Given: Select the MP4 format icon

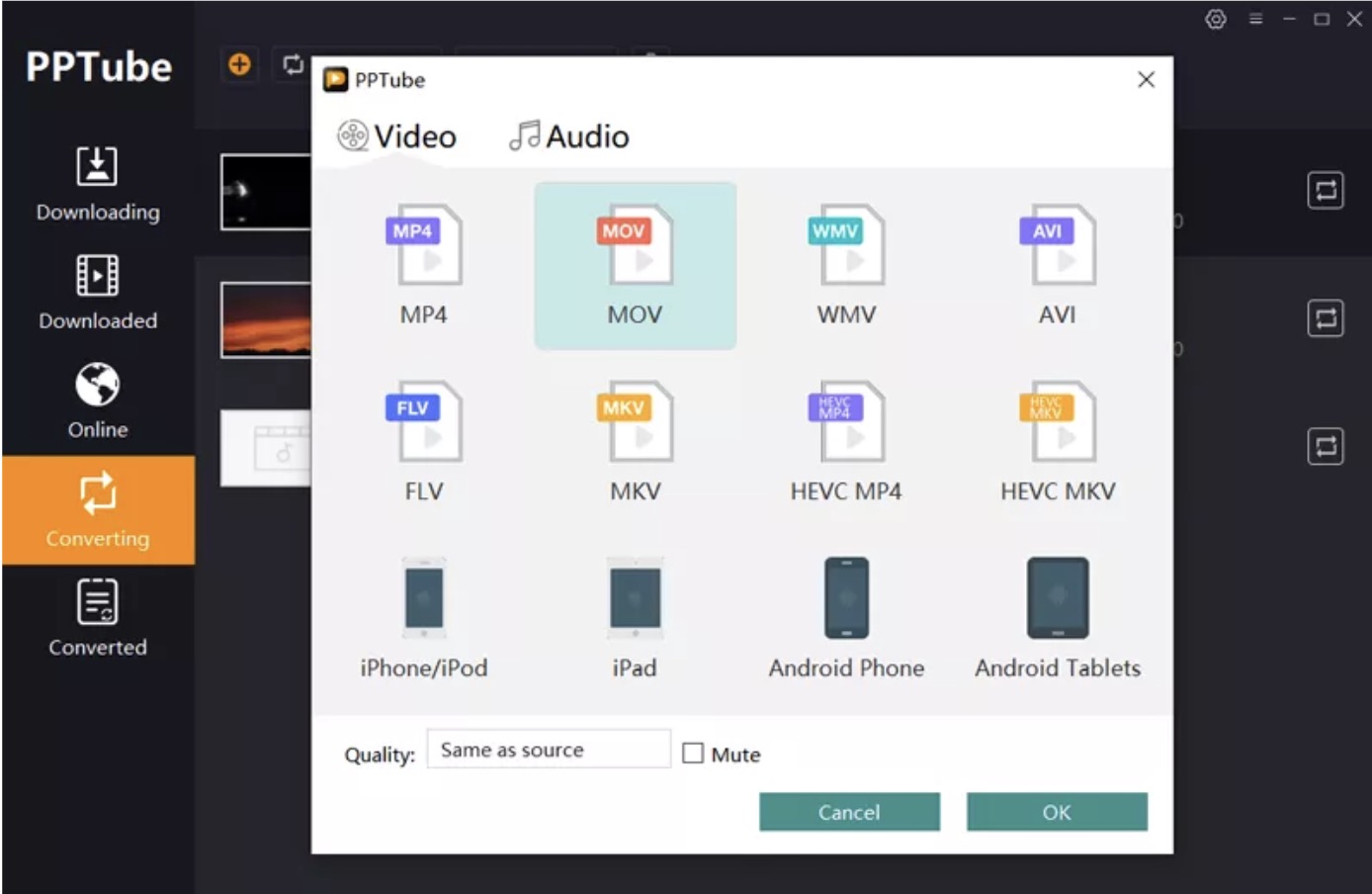Looking at the screenshot, I should coord(423,244).
